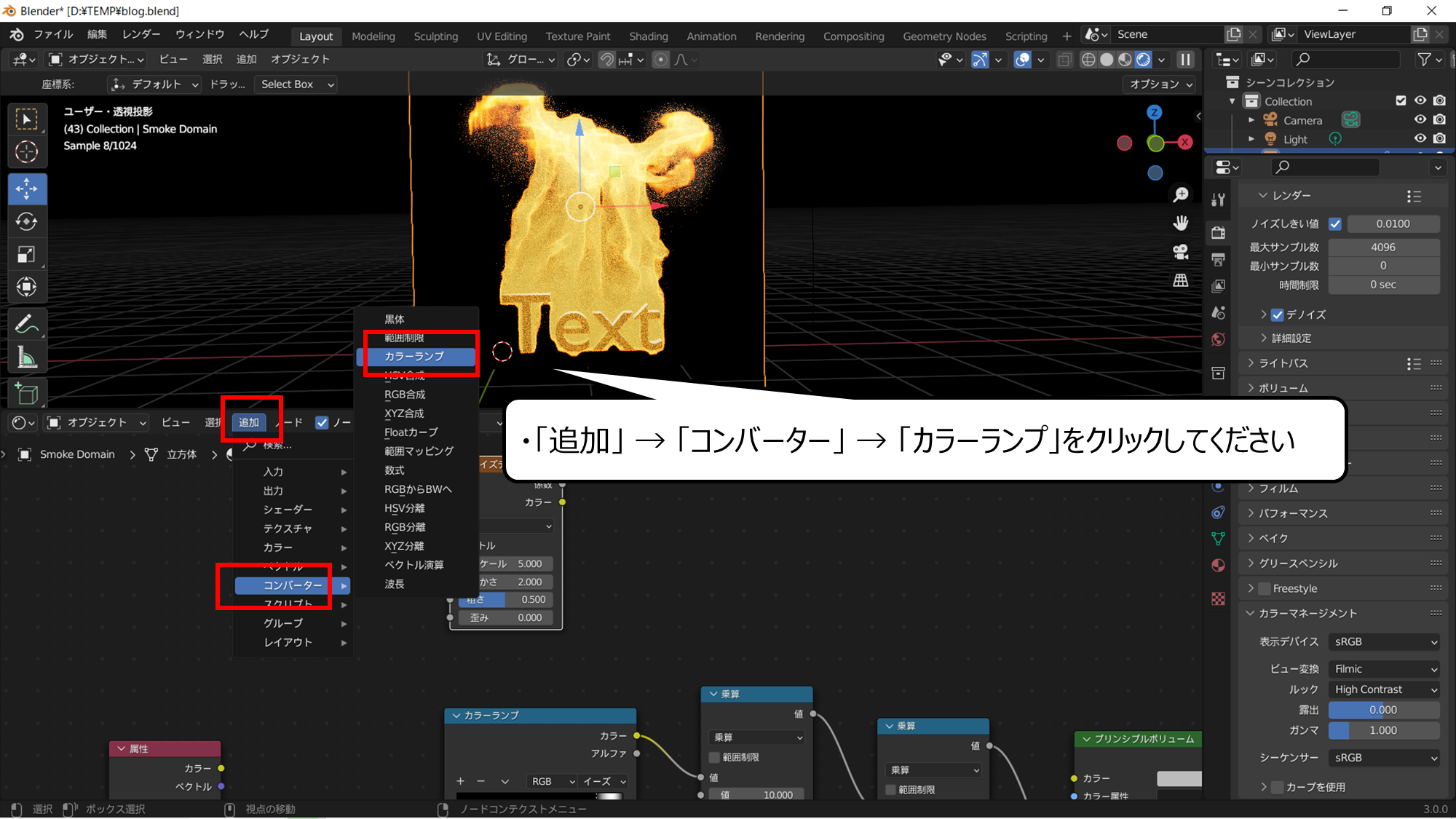Open the Render properties tab icon

[x=1219, y=233]
